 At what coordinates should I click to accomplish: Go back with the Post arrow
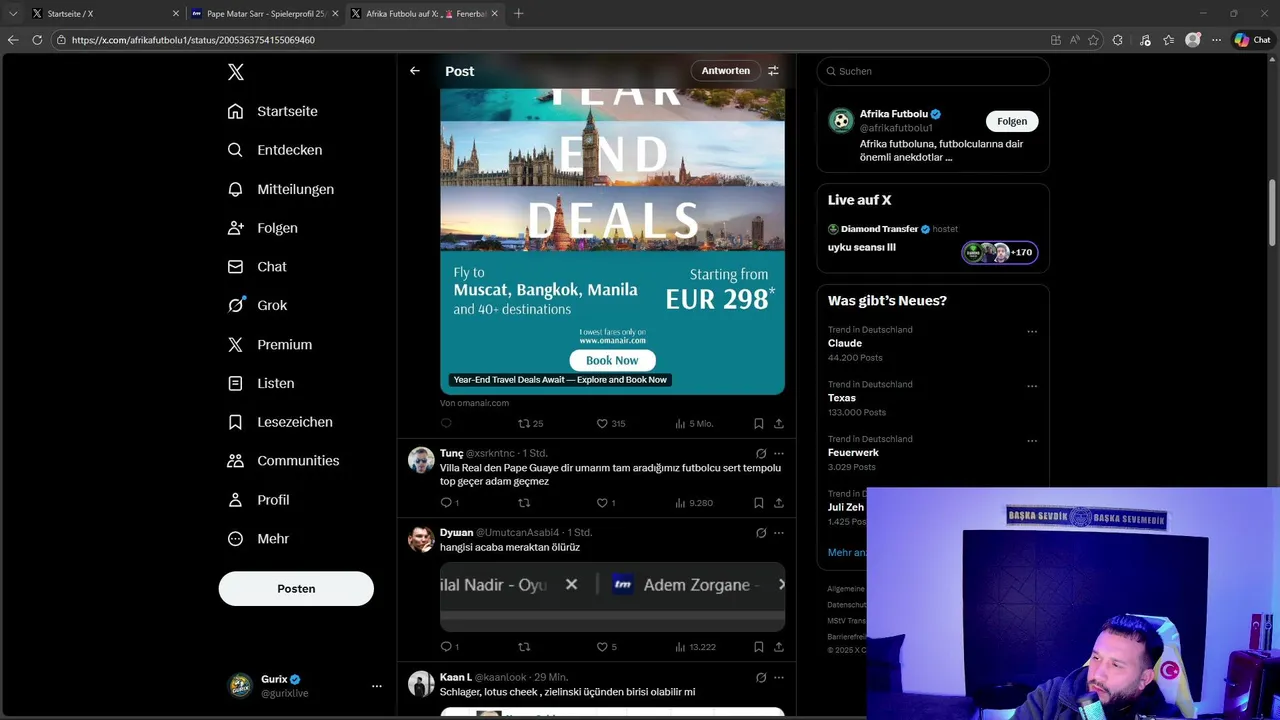pos(415,71)
